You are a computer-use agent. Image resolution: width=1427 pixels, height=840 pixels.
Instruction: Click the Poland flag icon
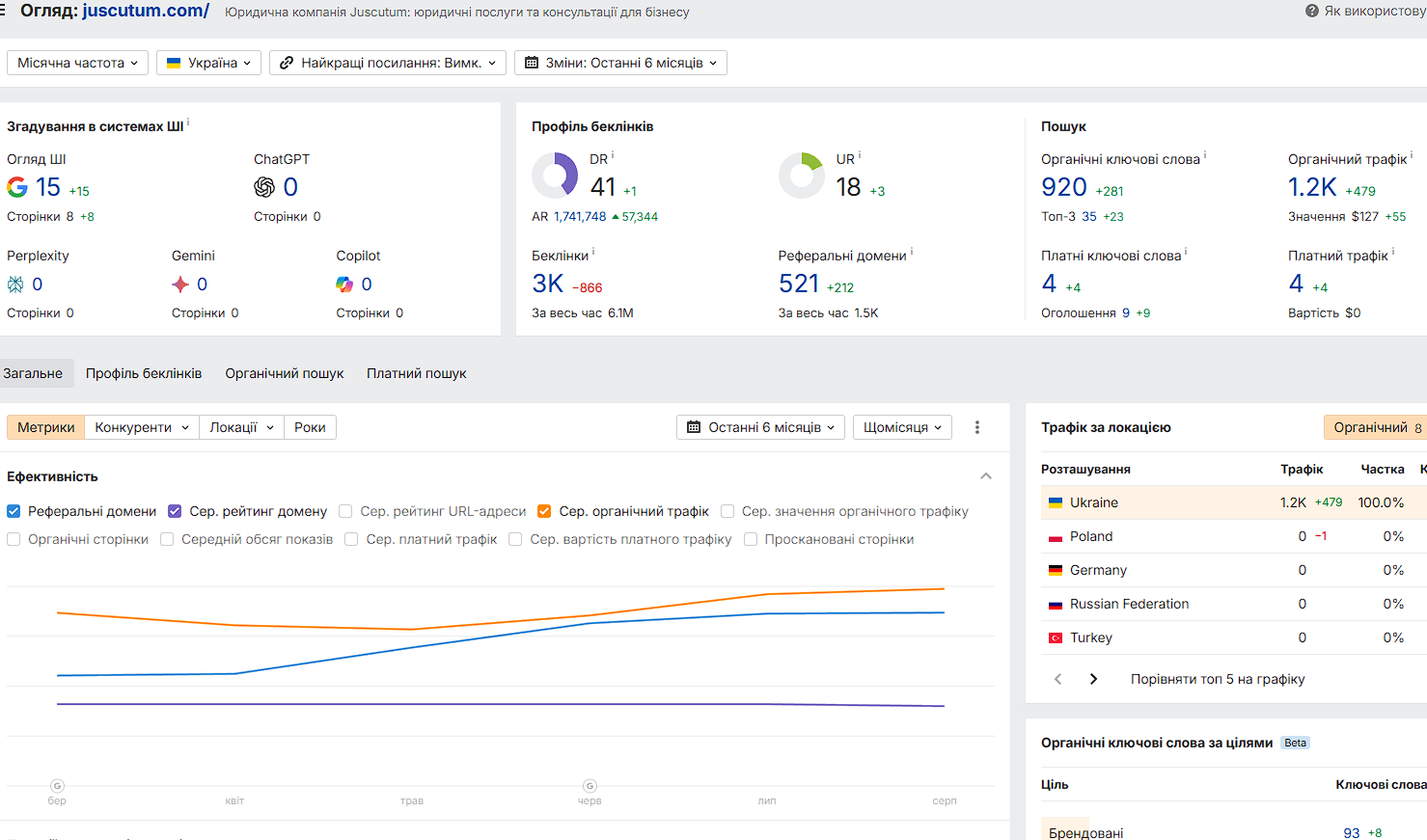coord(1056,537)
